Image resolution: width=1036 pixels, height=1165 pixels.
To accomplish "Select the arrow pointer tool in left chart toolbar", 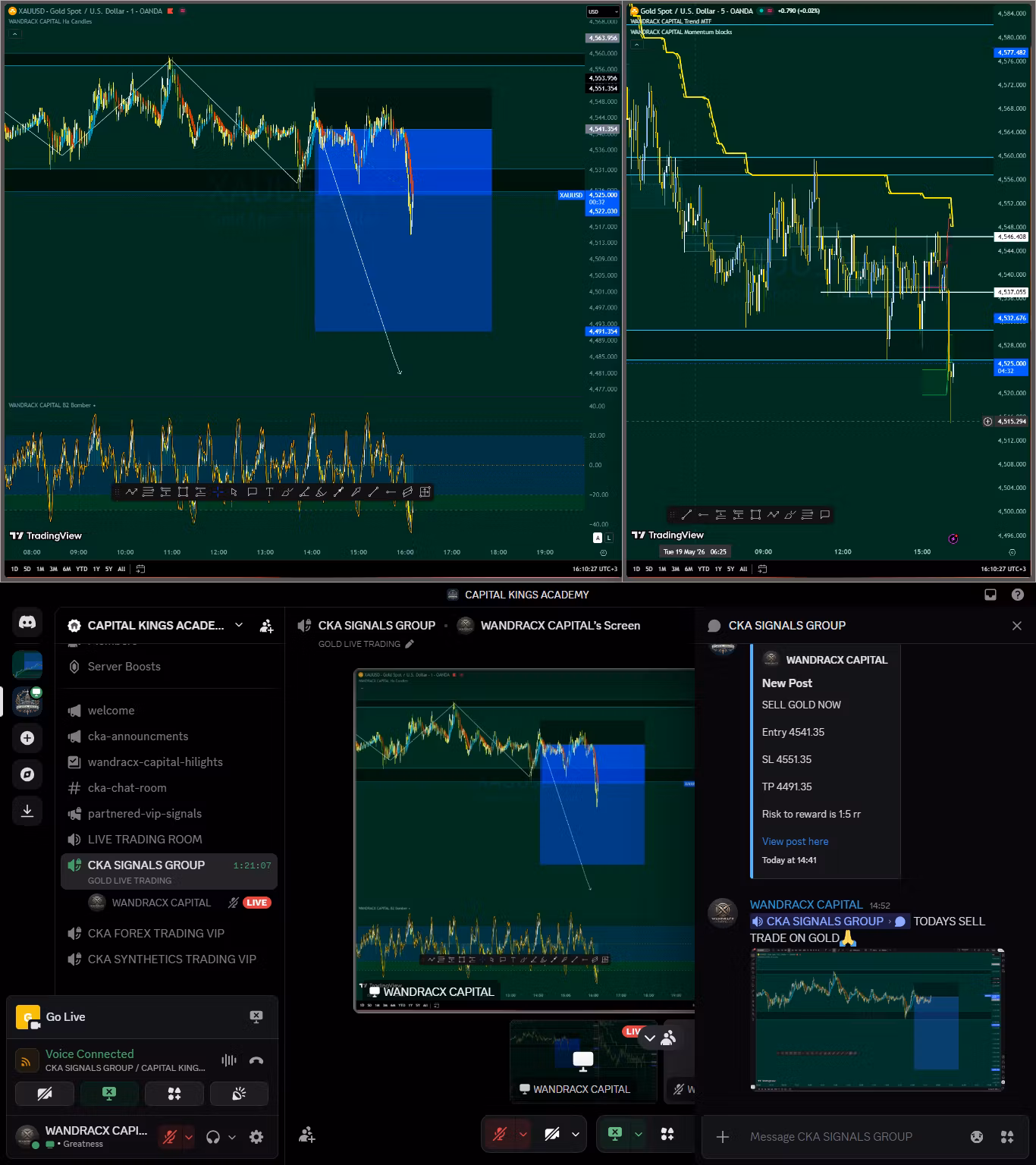I will coord(234,492).
